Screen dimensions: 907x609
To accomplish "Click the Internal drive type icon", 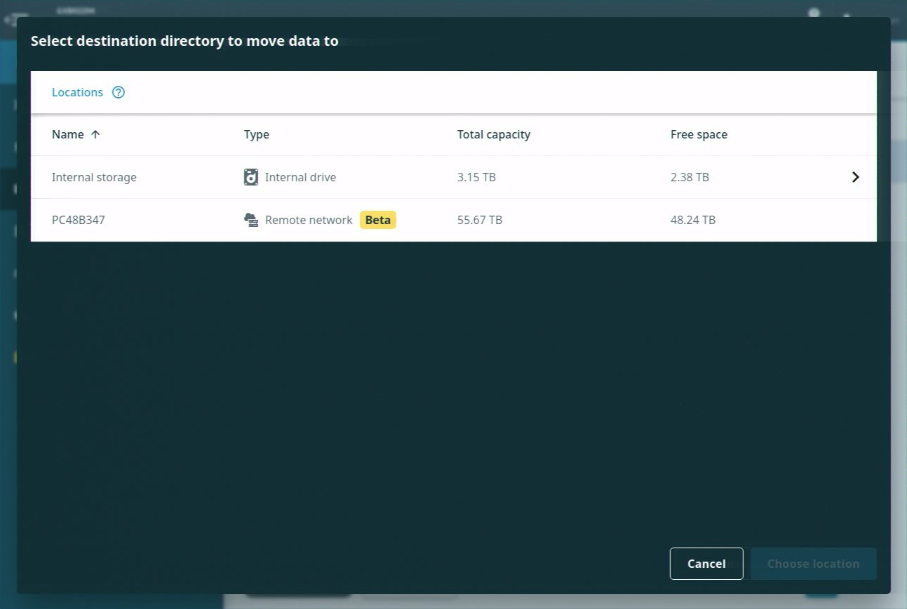I will (x=252, y=177).
